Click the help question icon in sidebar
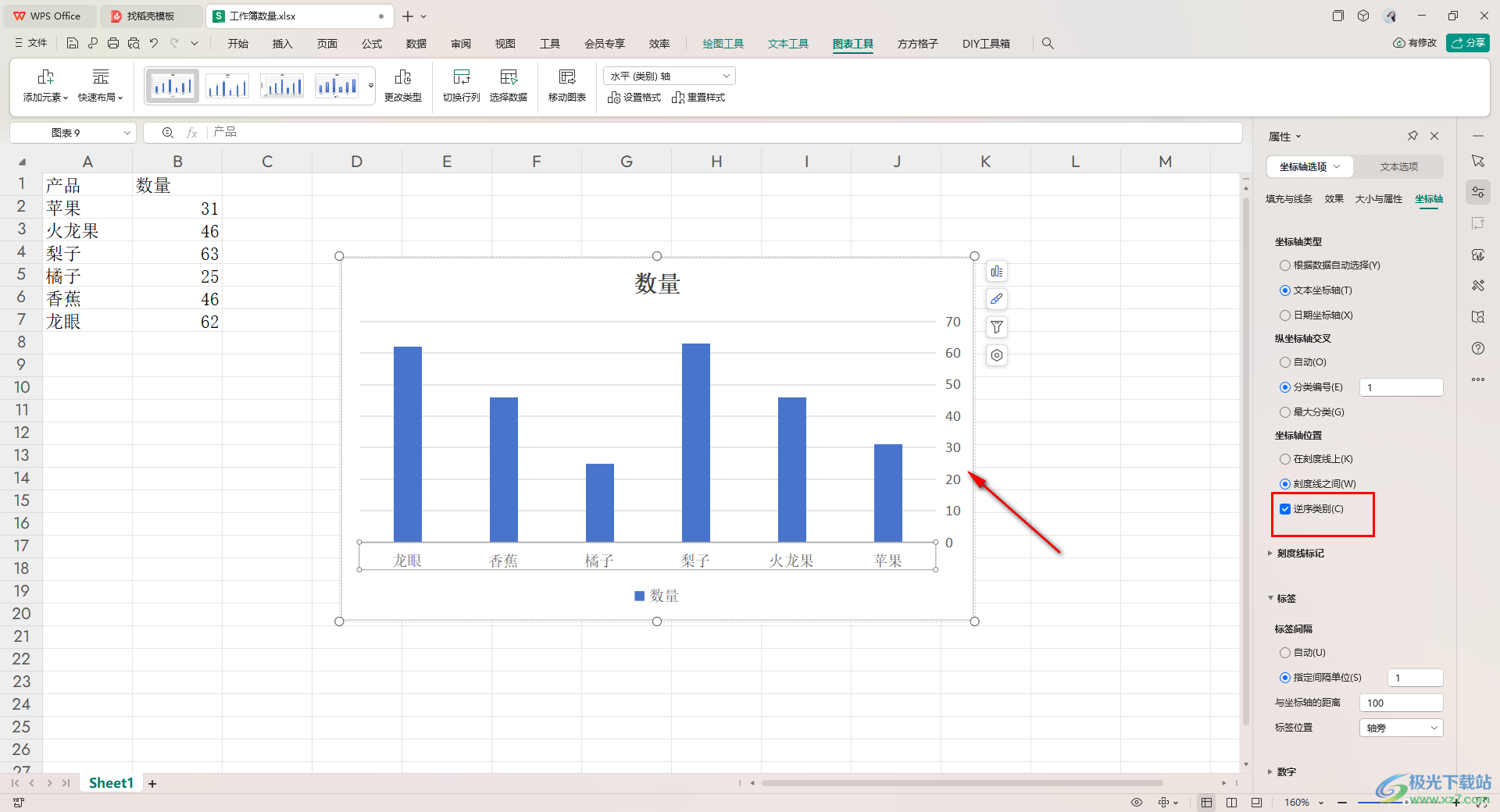Image resolution: width=1500 pixels, height=812 pixels. click(x=1478, y=348)
